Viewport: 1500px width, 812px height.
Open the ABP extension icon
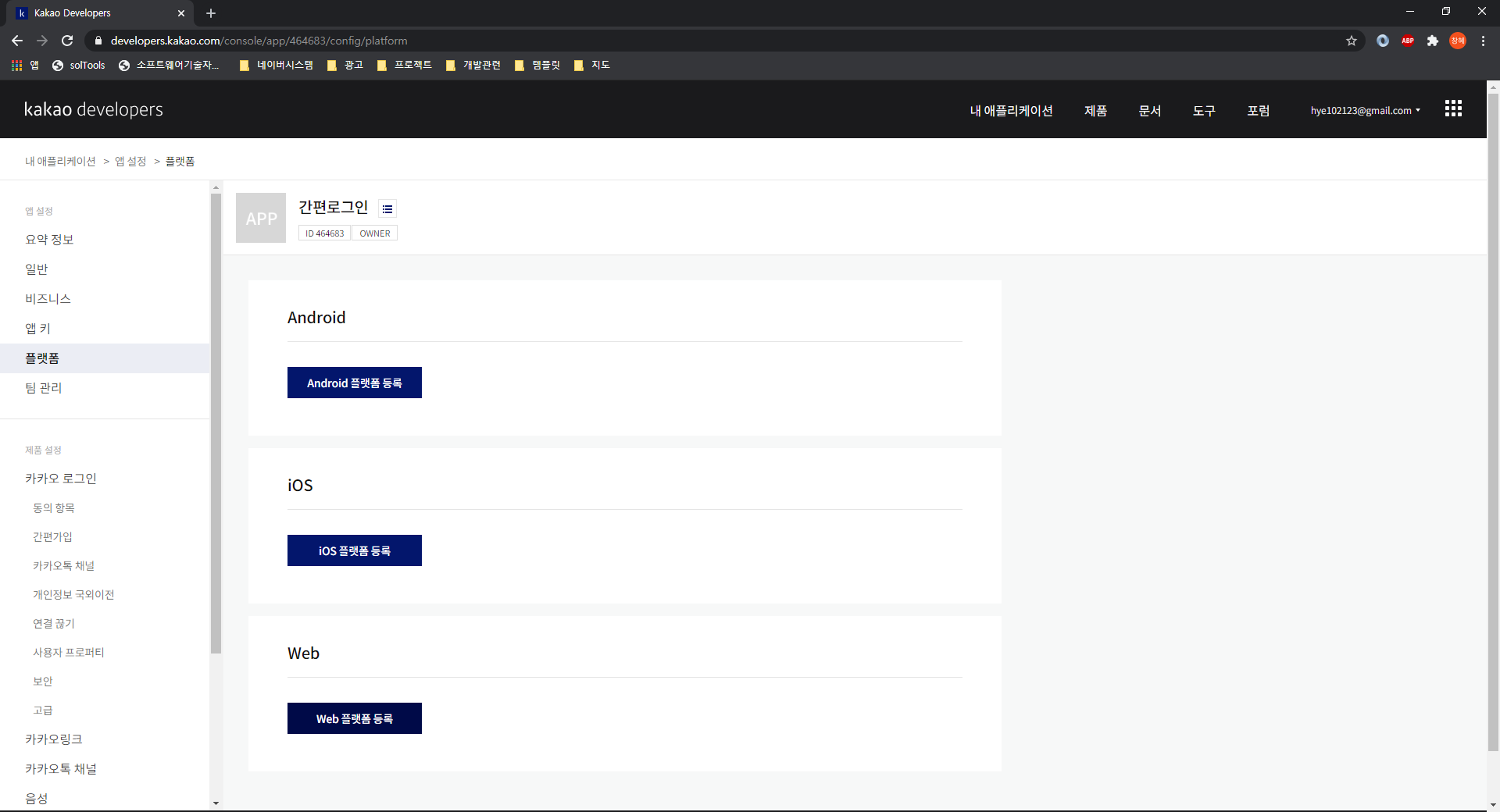pos(1408,41)
